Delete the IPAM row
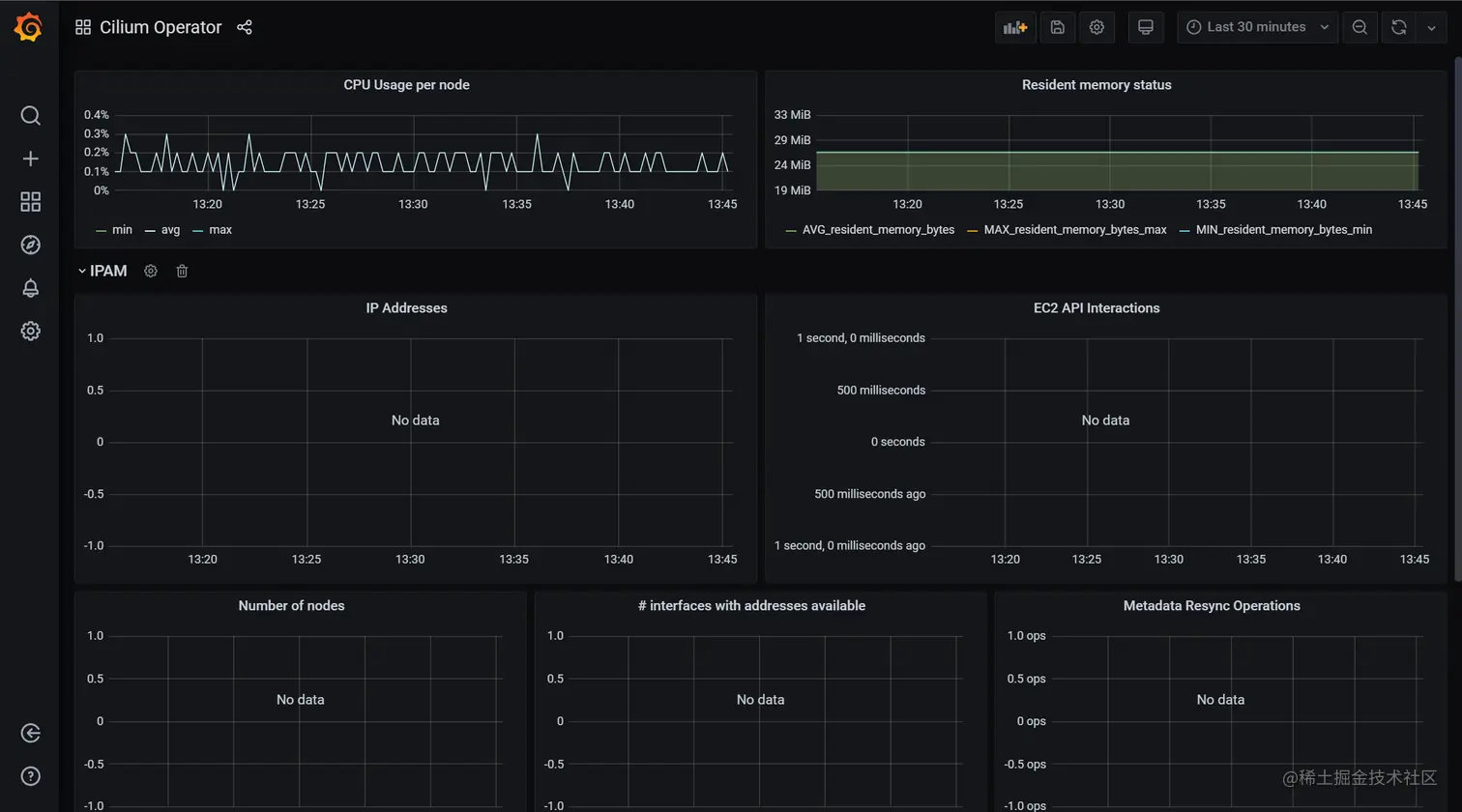Image resolution: width=1462 pixels, height=812 pixels. tap(182, 271)
